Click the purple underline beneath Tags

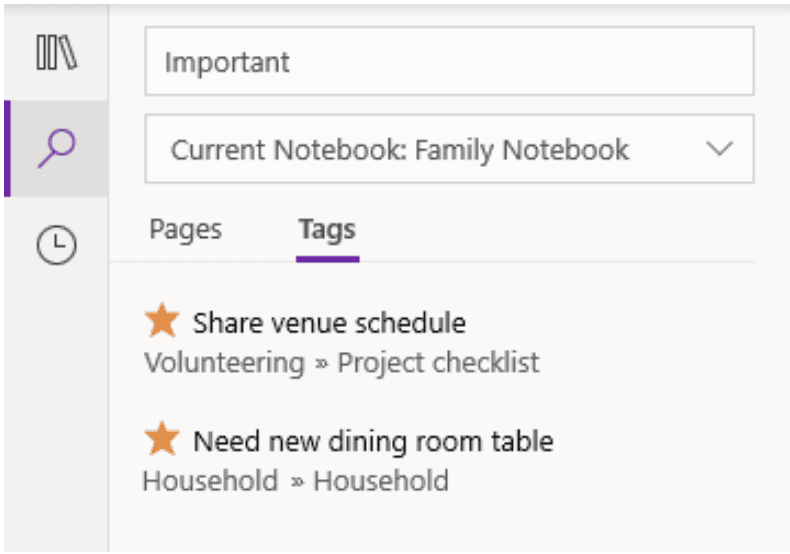click(327, 259)
